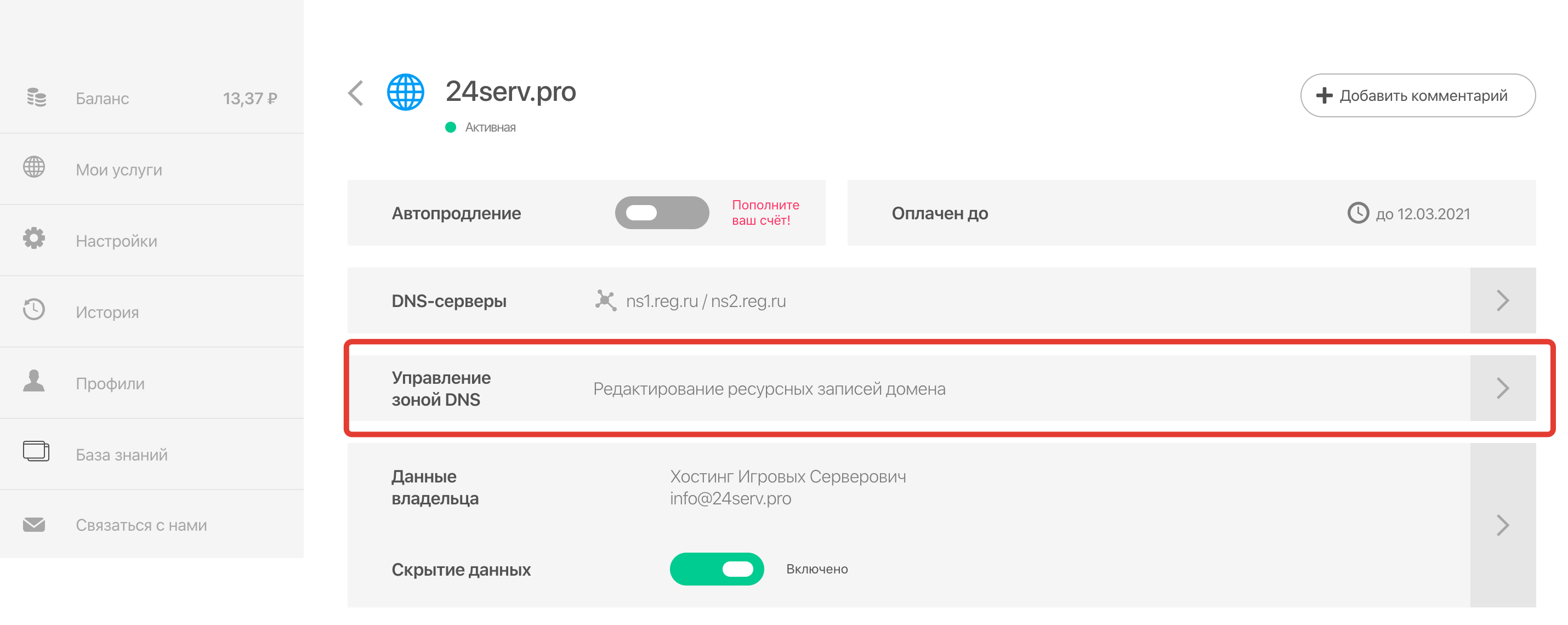Expand the DNS-серверы row chevron
1568x625 pixels.
click(x=1502, y=300)
